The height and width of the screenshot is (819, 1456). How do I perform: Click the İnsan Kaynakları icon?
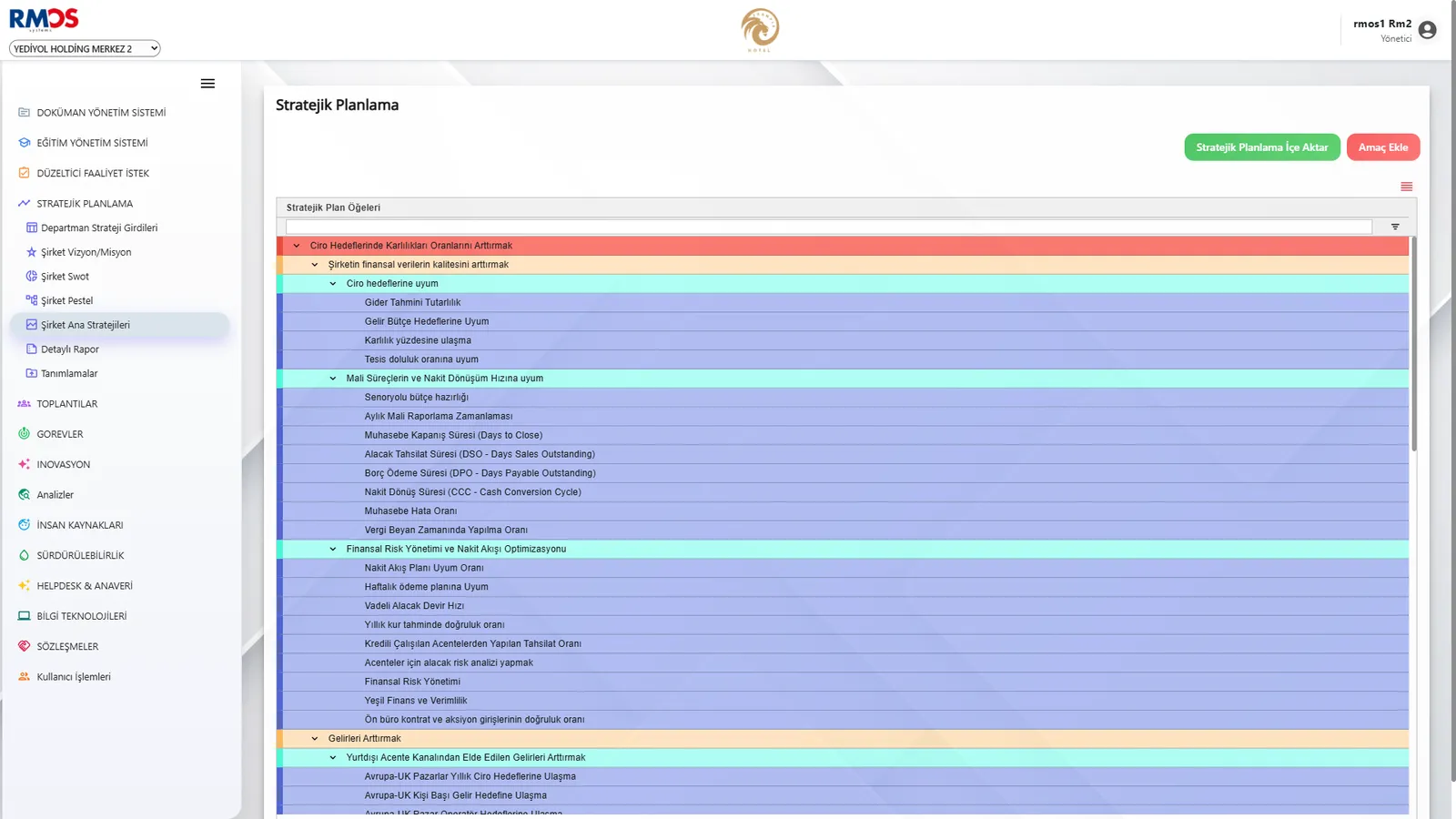pyautogui.click(x=25, y=525)
